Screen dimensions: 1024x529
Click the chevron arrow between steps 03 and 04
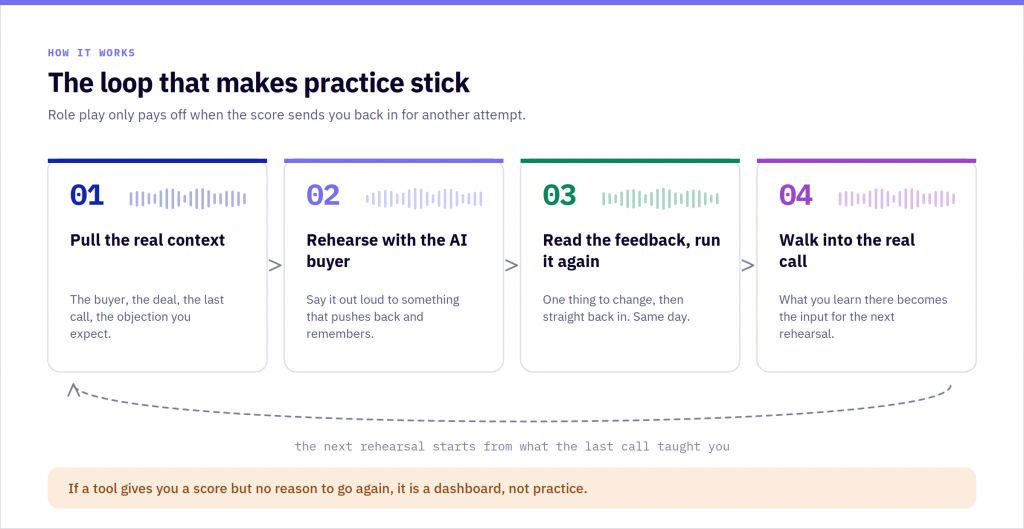748,266
